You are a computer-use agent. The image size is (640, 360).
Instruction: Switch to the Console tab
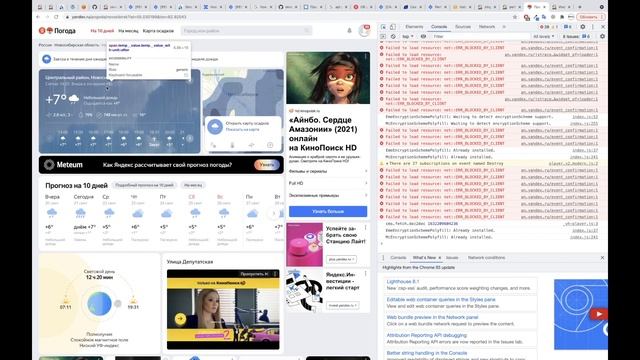[439, 27]
